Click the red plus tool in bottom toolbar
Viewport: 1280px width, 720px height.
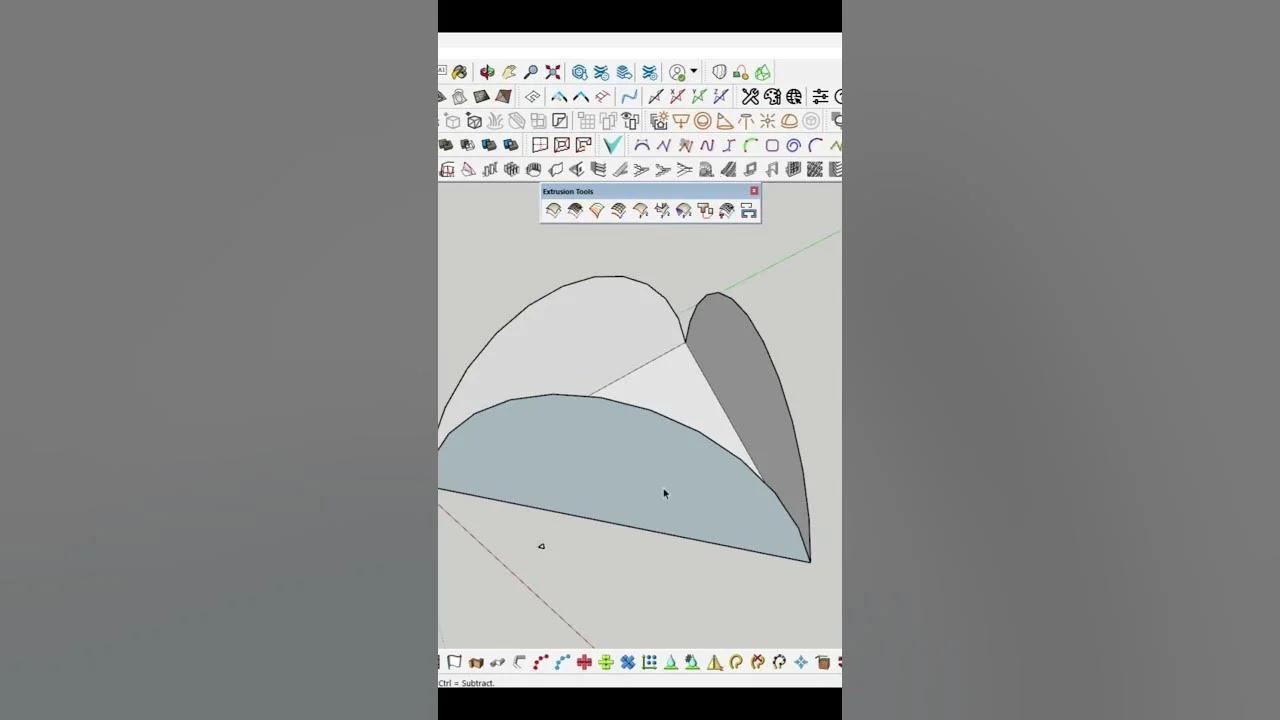pos(584,662)
